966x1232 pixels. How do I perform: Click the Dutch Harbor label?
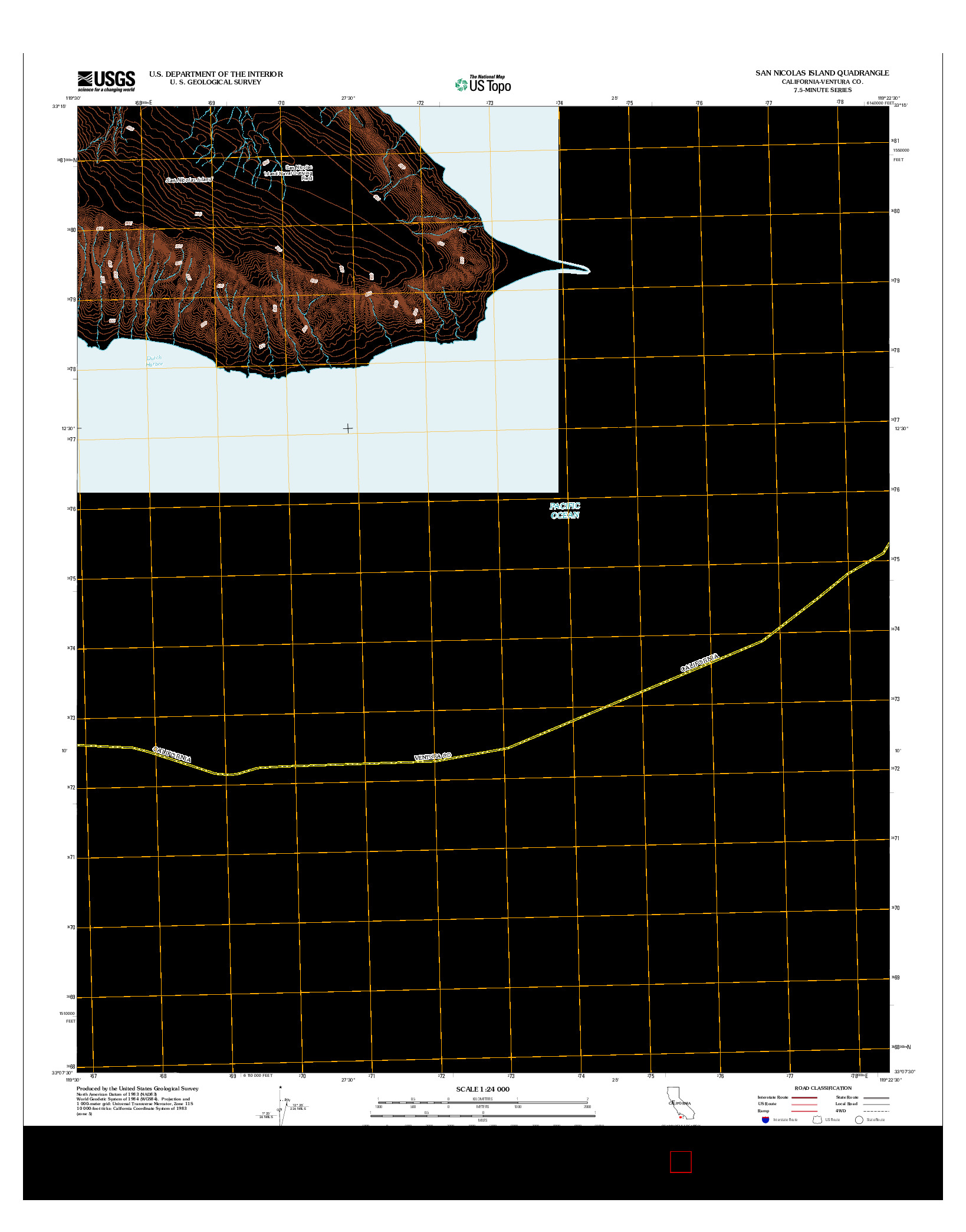click(x=154, y=361)
